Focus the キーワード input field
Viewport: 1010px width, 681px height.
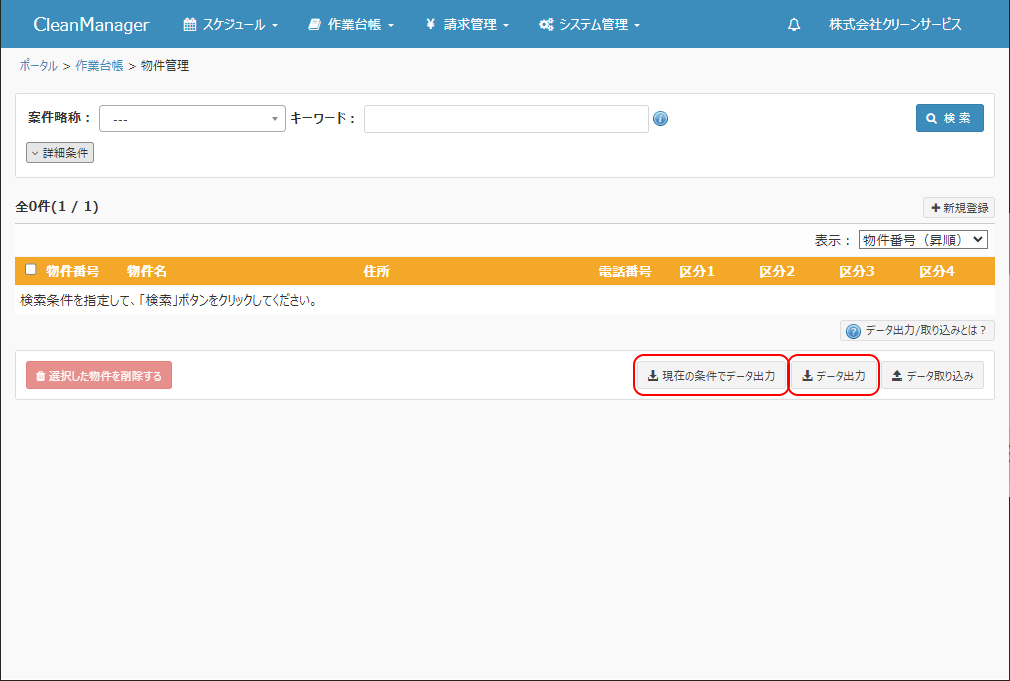tap(506, 119)
